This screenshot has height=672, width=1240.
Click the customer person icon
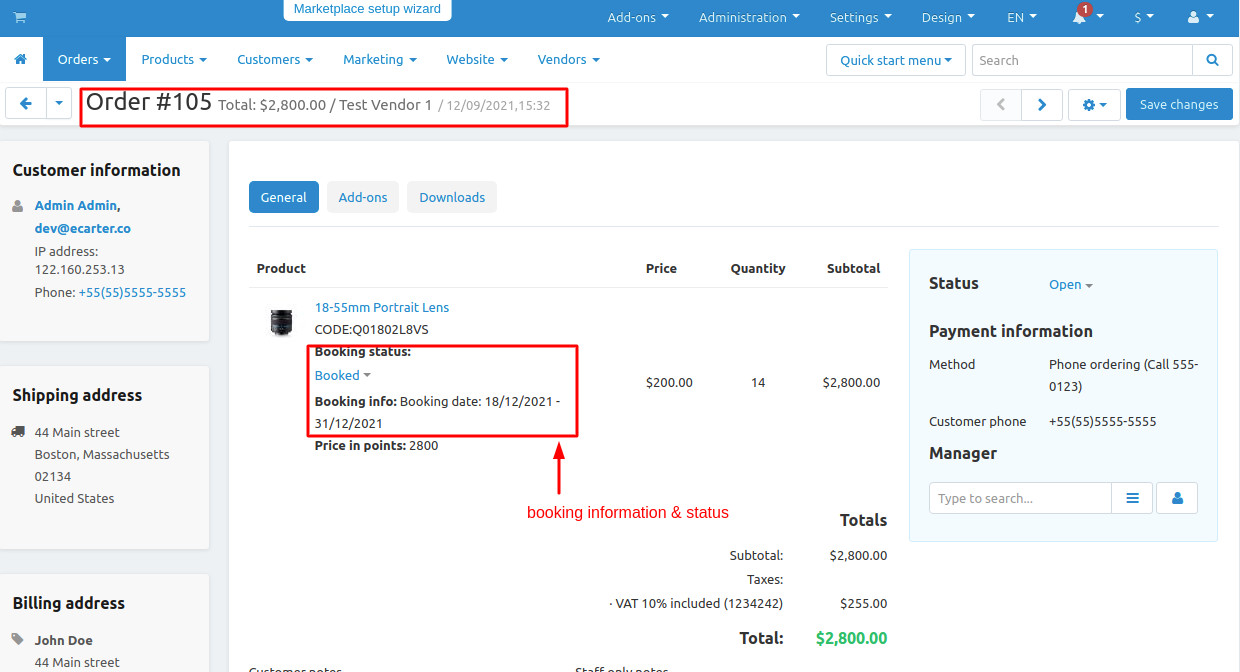[18, 206]
